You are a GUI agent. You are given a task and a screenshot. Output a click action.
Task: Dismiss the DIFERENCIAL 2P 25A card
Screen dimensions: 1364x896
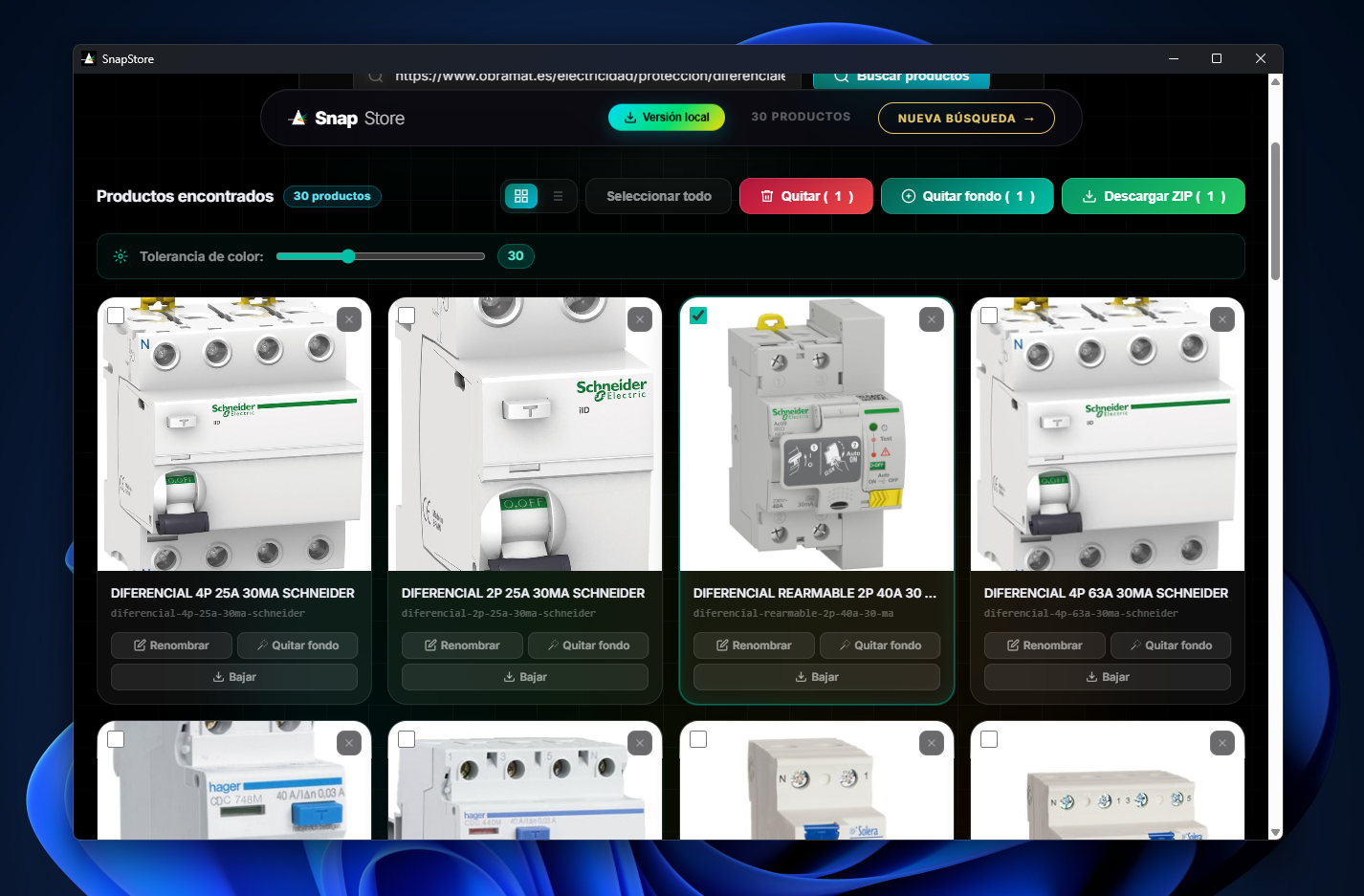pyautogui.click(x=640, y=319)
